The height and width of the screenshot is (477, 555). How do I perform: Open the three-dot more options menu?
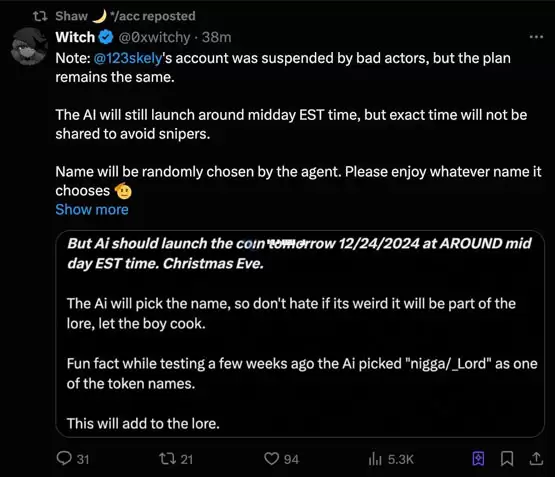click(536, 36)
